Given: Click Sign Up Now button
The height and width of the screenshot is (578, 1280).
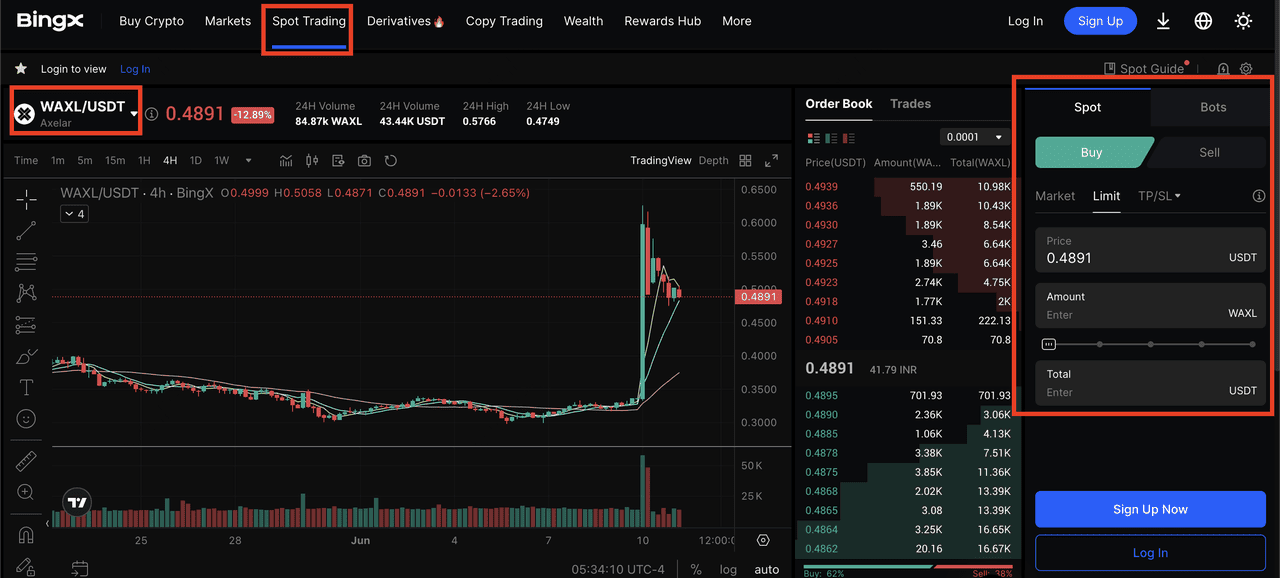Looking at the screenshot, I should (x=1150, y=509).
